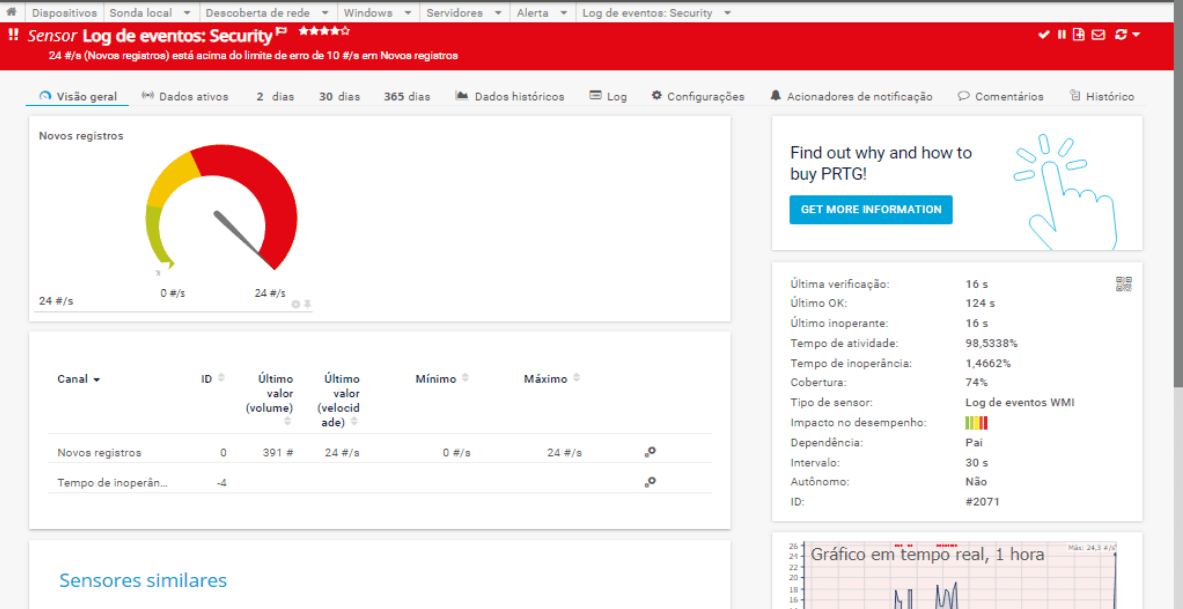Viewport: 1183px width, 609px height.
Task: Open gauge settings gear icon
Action: (x=296, y=304)
